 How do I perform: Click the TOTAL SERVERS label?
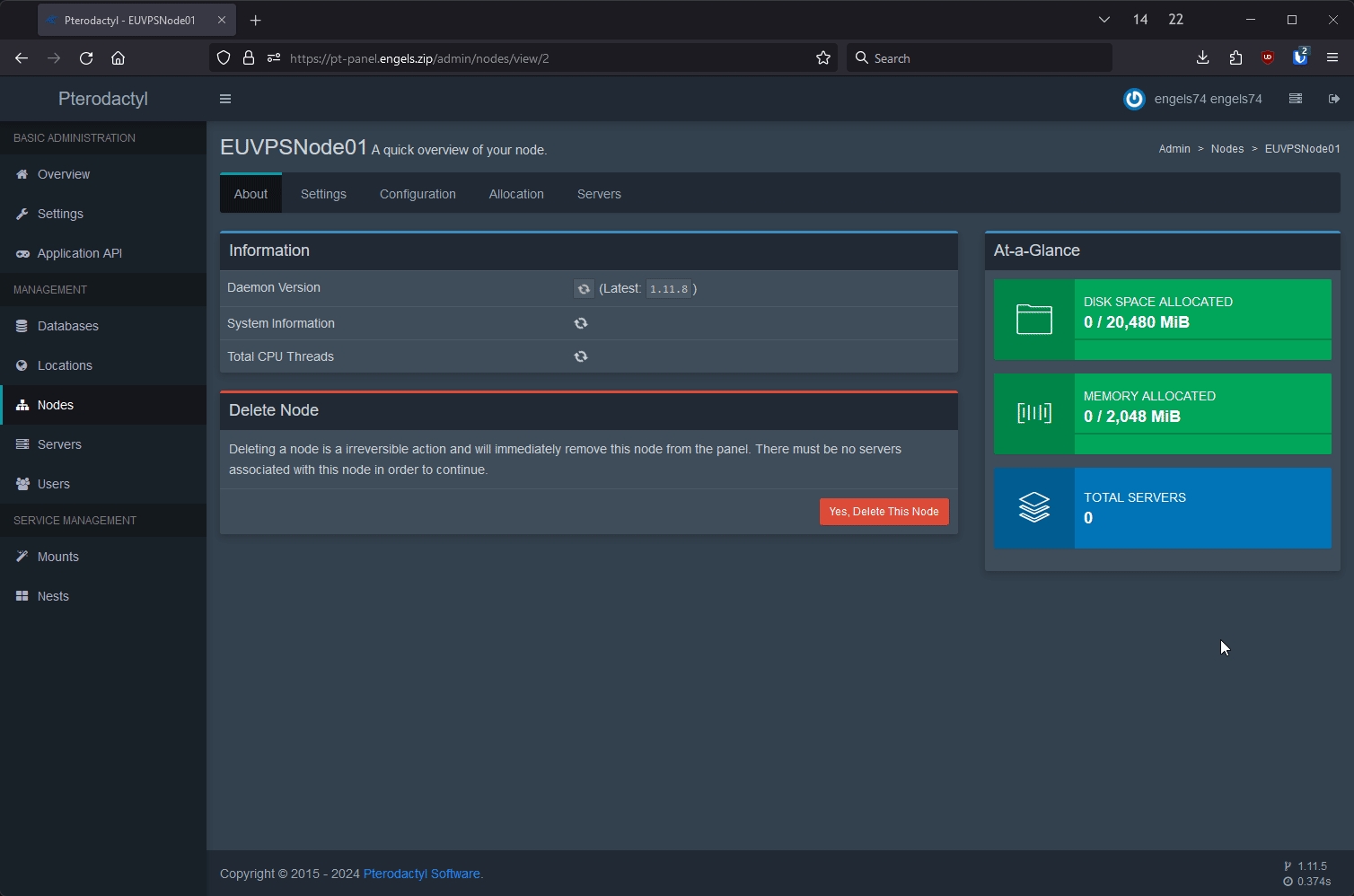coord(1135,497)
